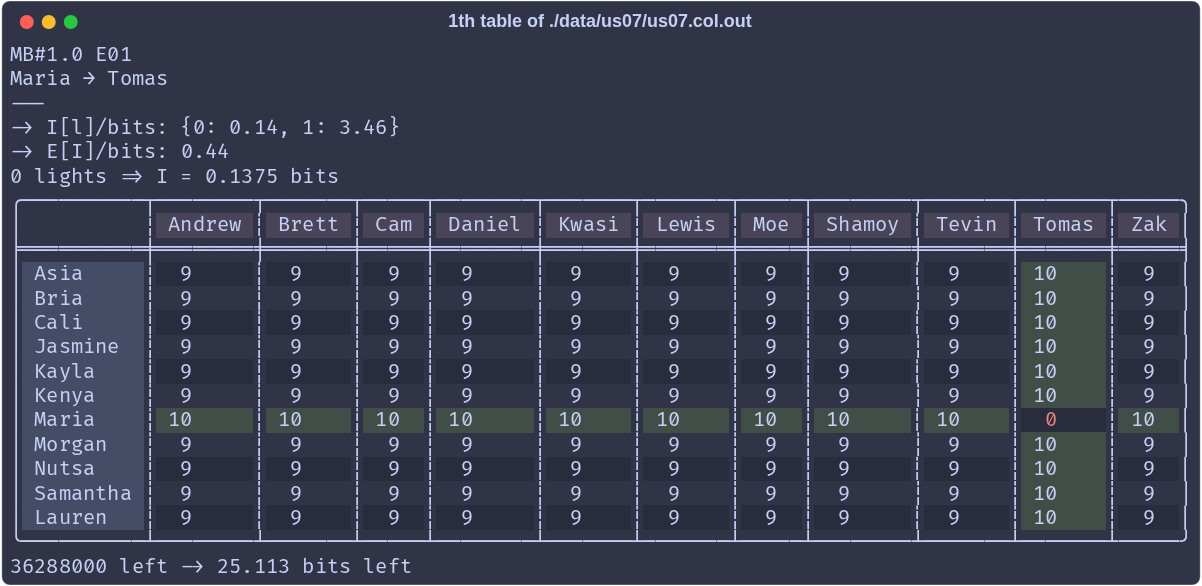
Task: Click the Shamoy column header
Action: click(x=862, y=224)
